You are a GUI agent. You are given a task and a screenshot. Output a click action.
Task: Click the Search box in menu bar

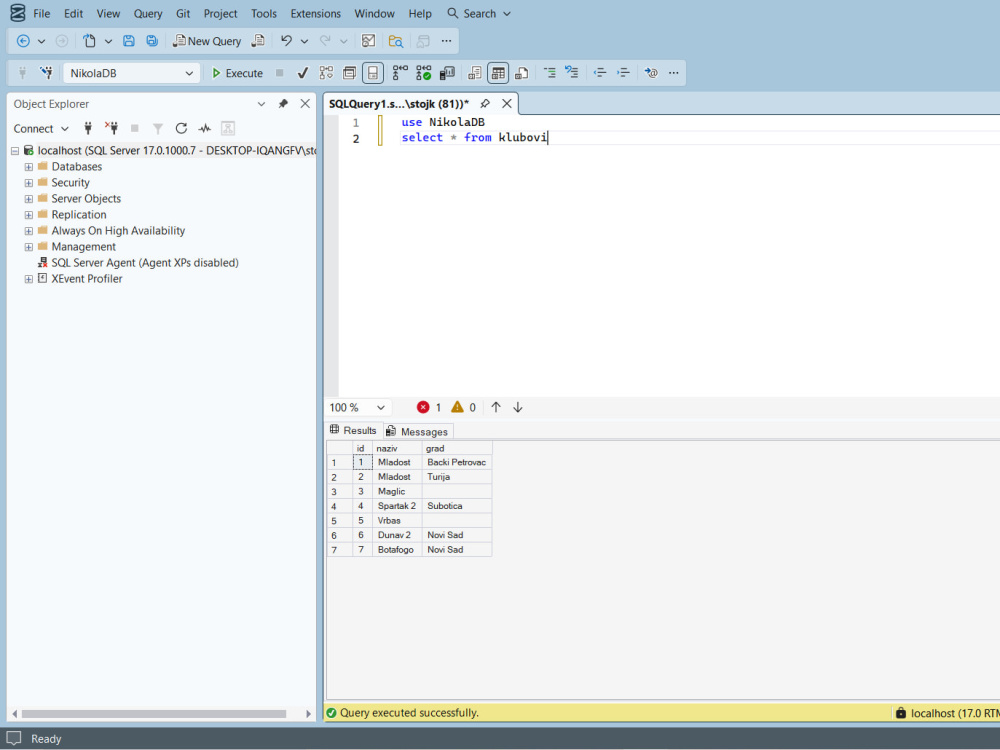(x=479, y=13)
